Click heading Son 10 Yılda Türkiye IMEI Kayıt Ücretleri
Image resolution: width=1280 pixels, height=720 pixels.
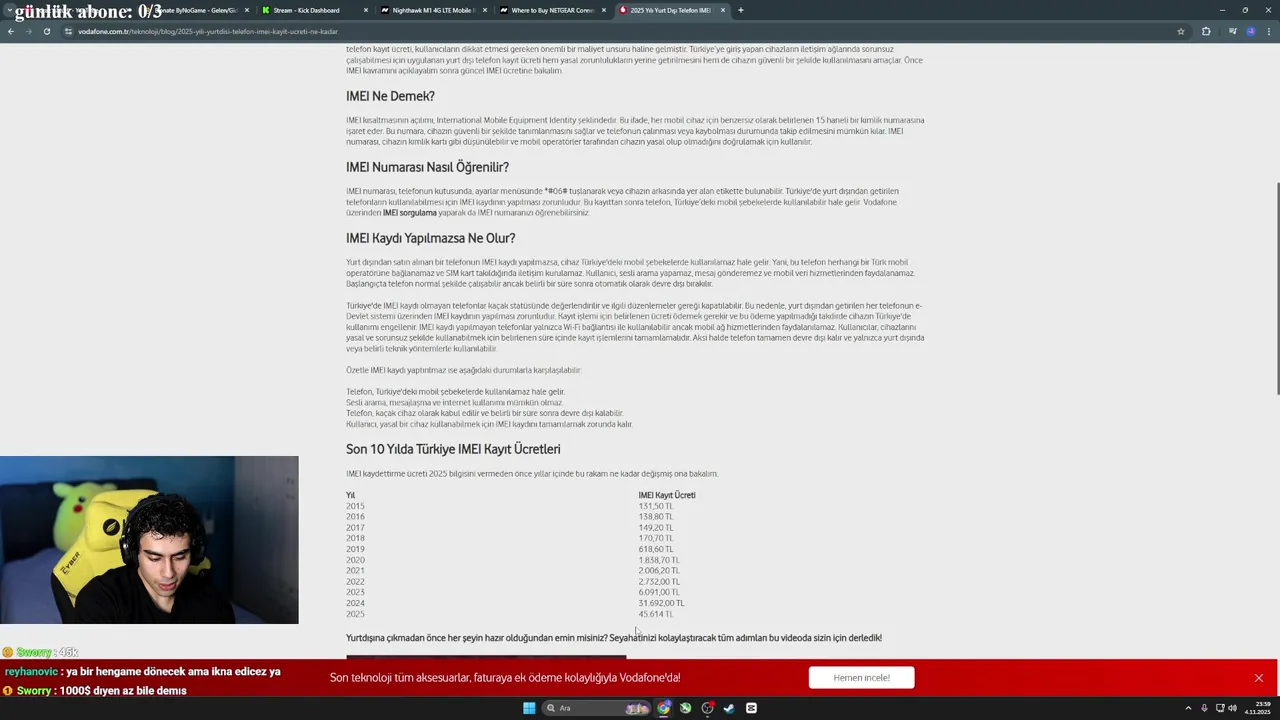point(453,449)
